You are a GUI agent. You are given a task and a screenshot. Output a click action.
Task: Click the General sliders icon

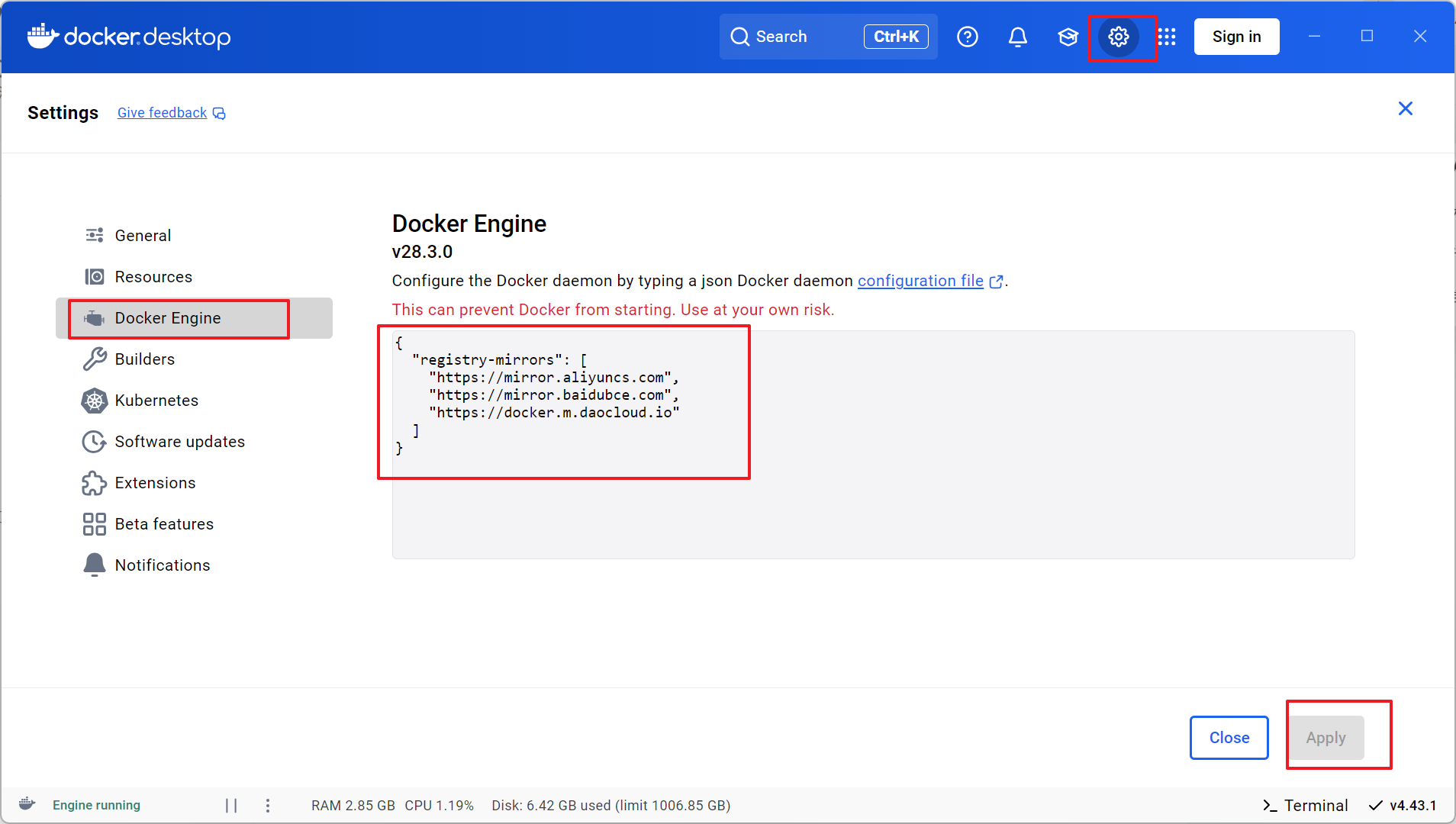[95, 235]
